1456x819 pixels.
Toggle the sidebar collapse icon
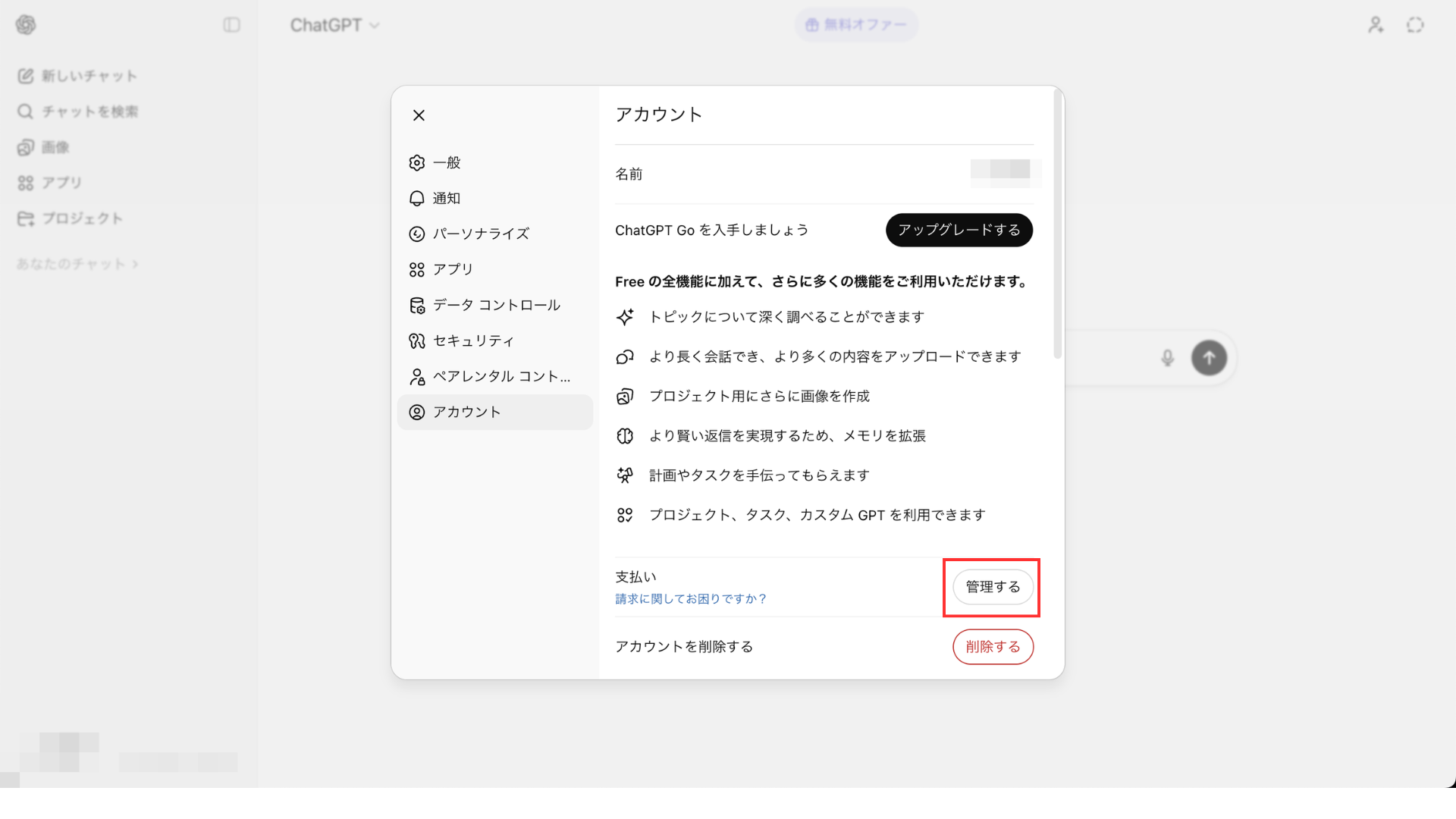click(x=231, y=25)
